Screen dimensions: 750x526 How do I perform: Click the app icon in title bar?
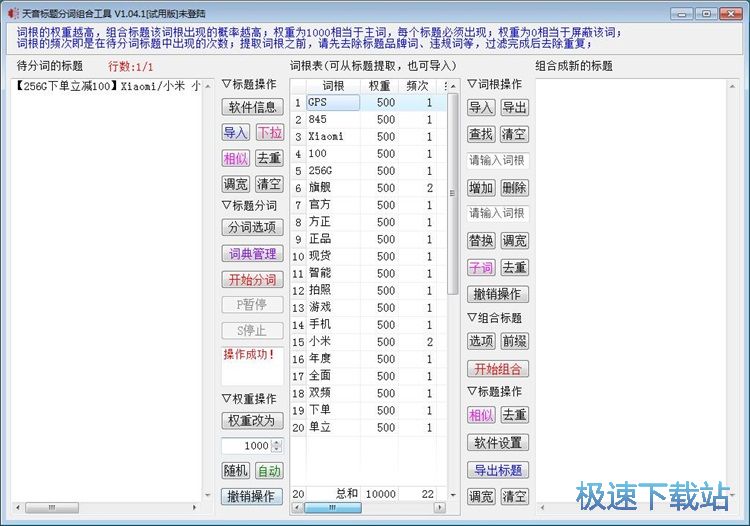click(13, 13)
